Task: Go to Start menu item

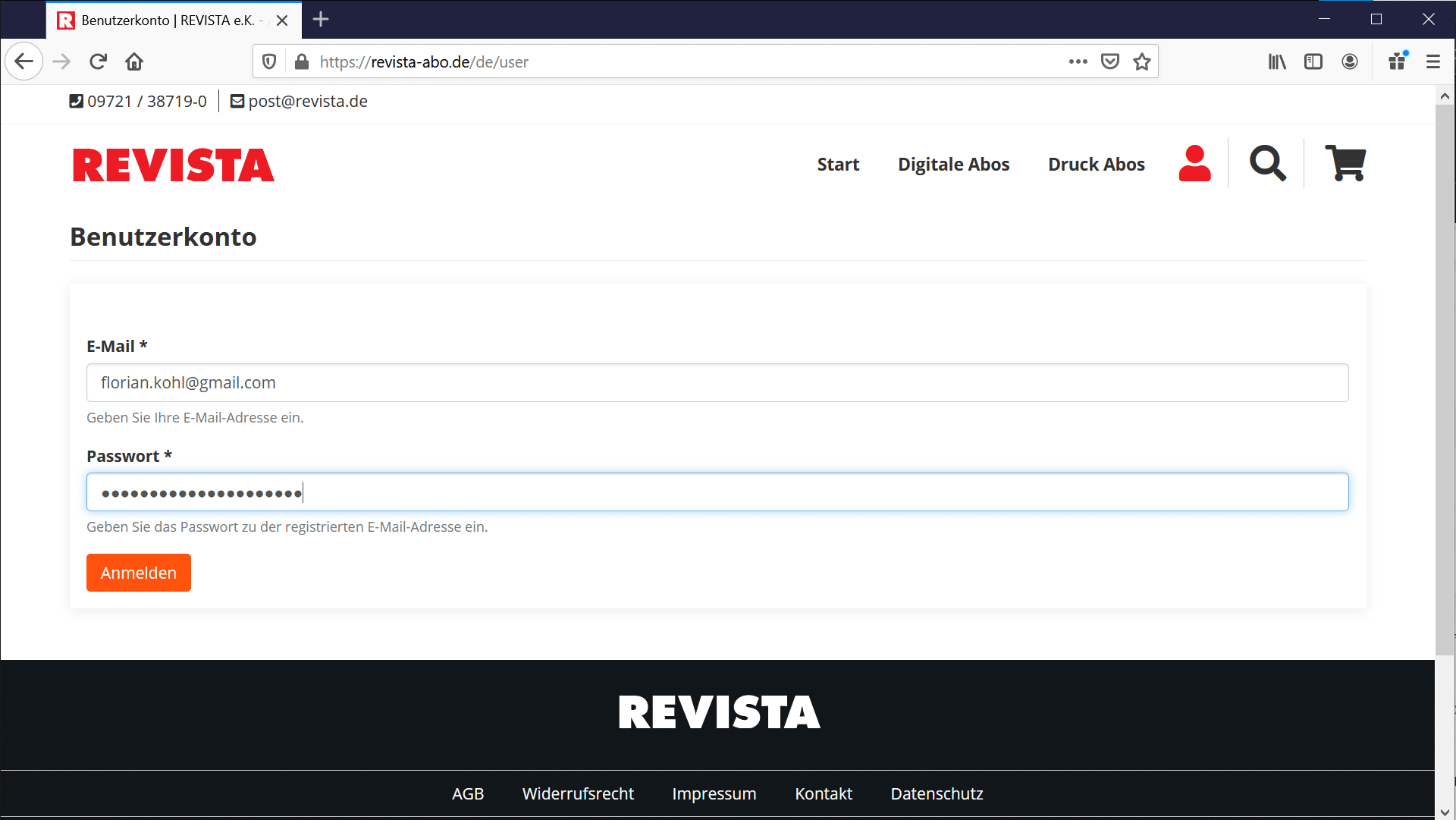Action: coord(838,165)
